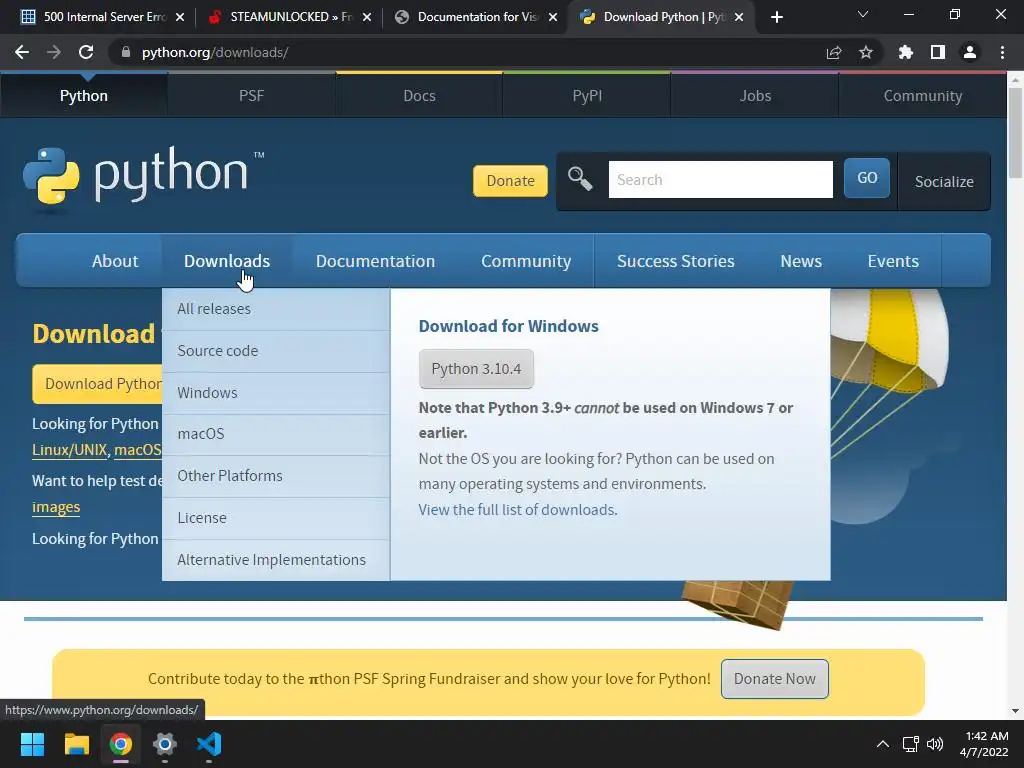Select the Docs top-level site tab
This screenshot has height=768, width=1024.
tap(419, 95)
